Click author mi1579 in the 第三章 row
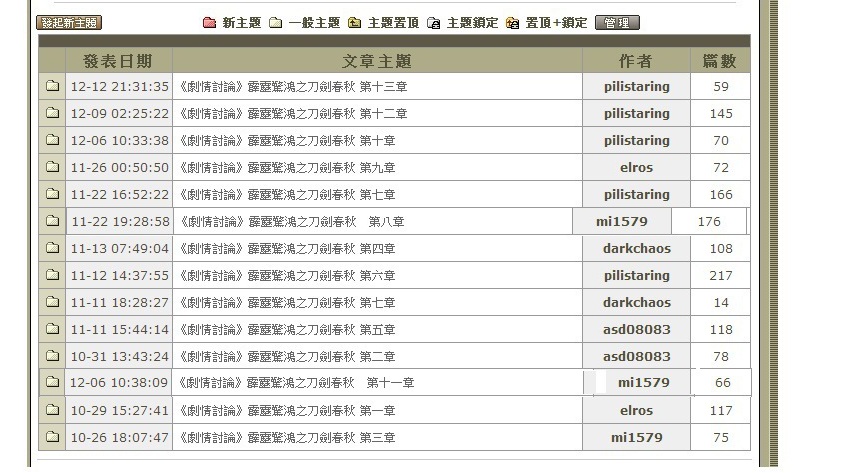 point(637,437)
